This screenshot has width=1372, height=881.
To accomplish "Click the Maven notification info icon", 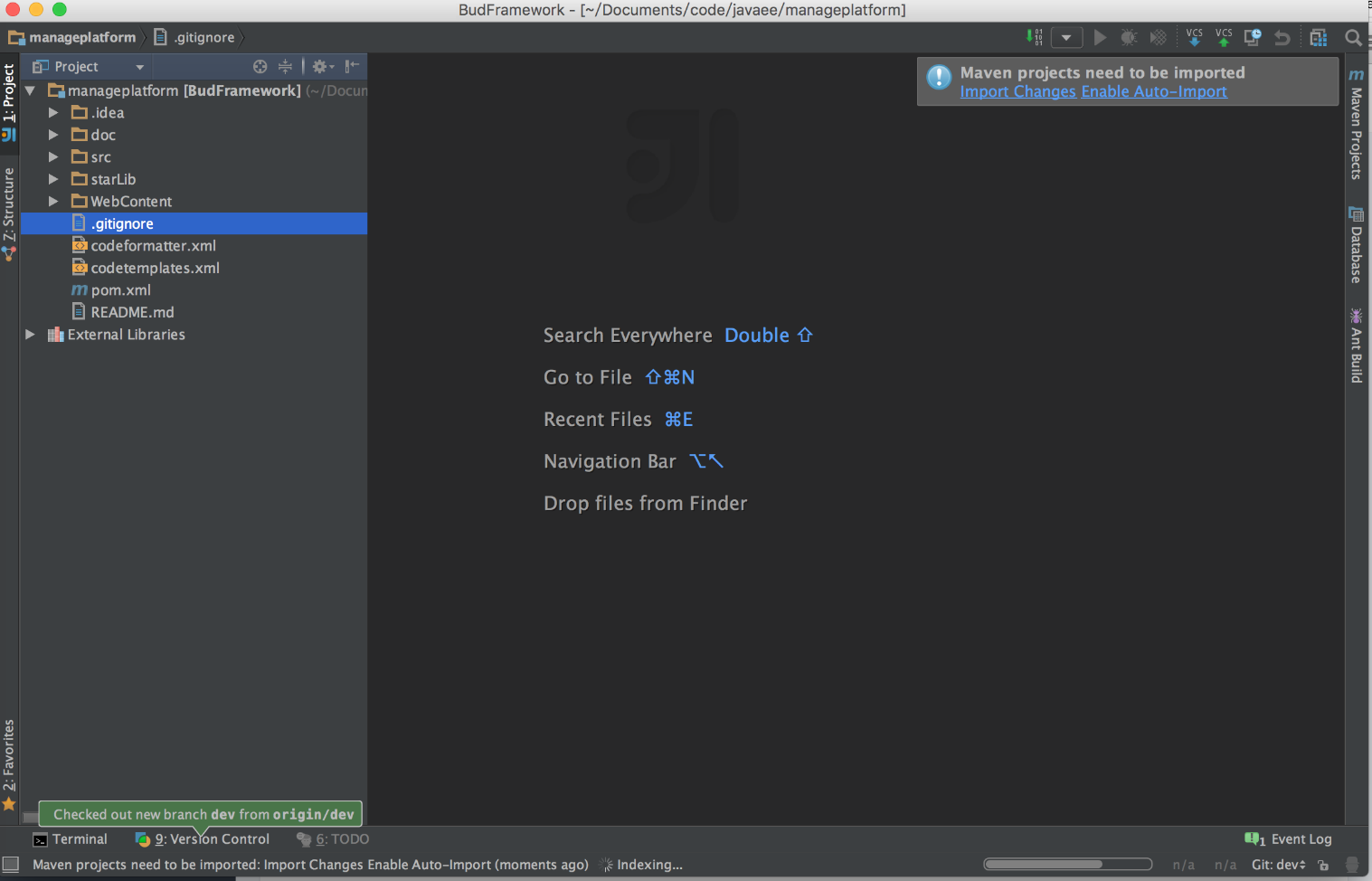I will point(939,77).
